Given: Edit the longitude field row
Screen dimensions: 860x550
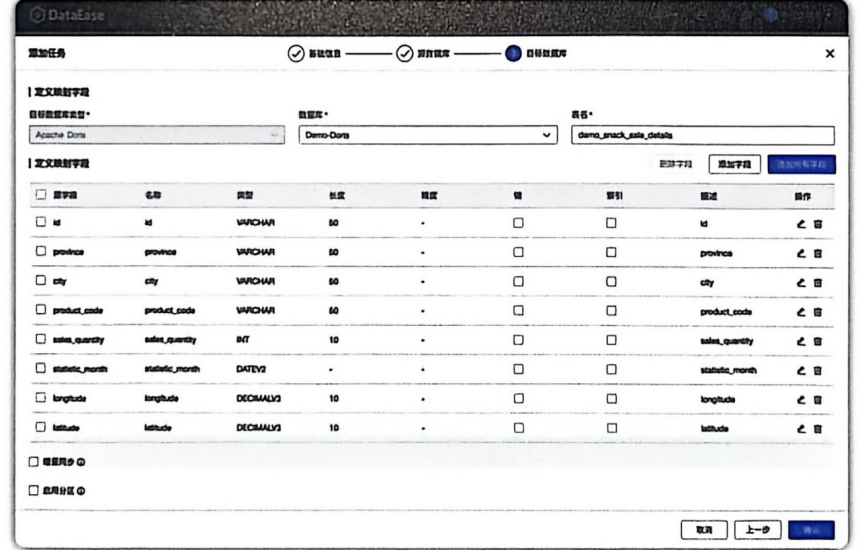Looking at the screenshot, I should click(801, 400).
